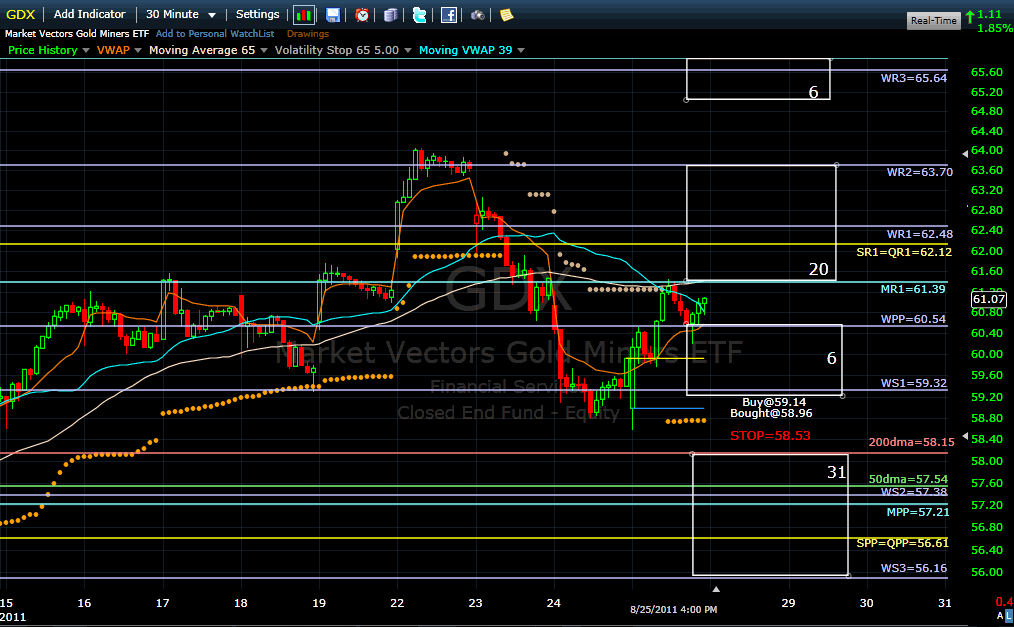Click the Buy@59.14 annotation
Image resolution: width=1014 pixels, height=627 pixels.
pos(774,402)
